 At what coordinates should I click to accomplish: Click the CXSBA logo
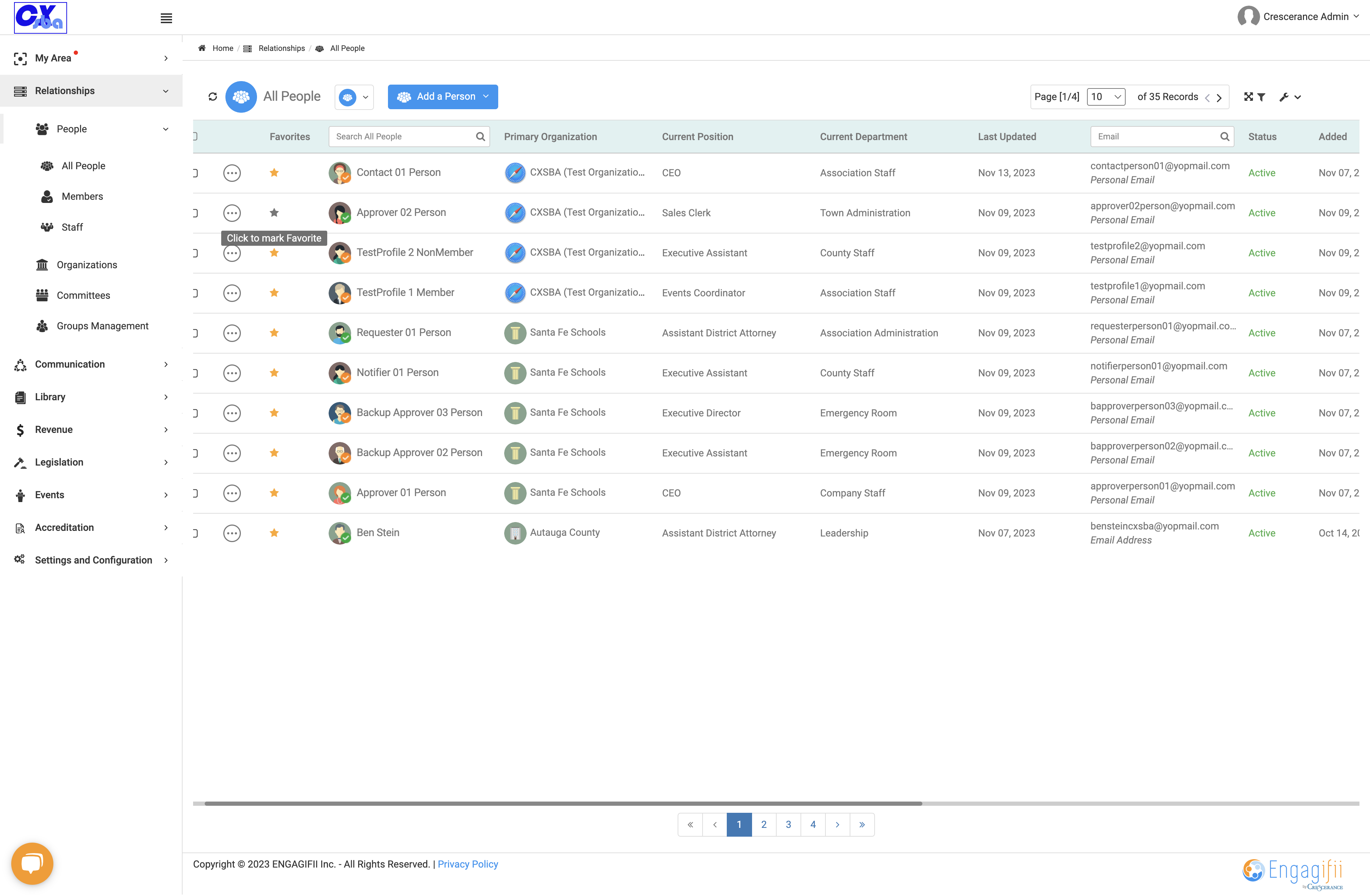pyautogui.click(x=40, y=17)
